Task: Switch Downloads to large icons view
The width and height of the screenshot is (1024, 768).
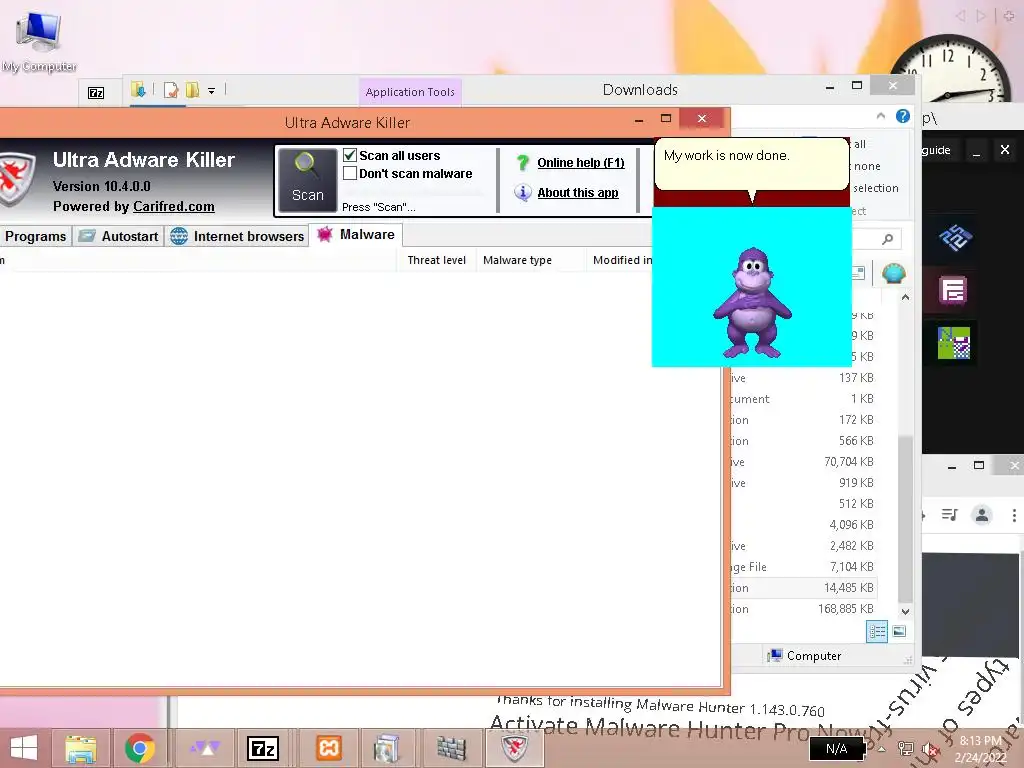Action: 899,631
